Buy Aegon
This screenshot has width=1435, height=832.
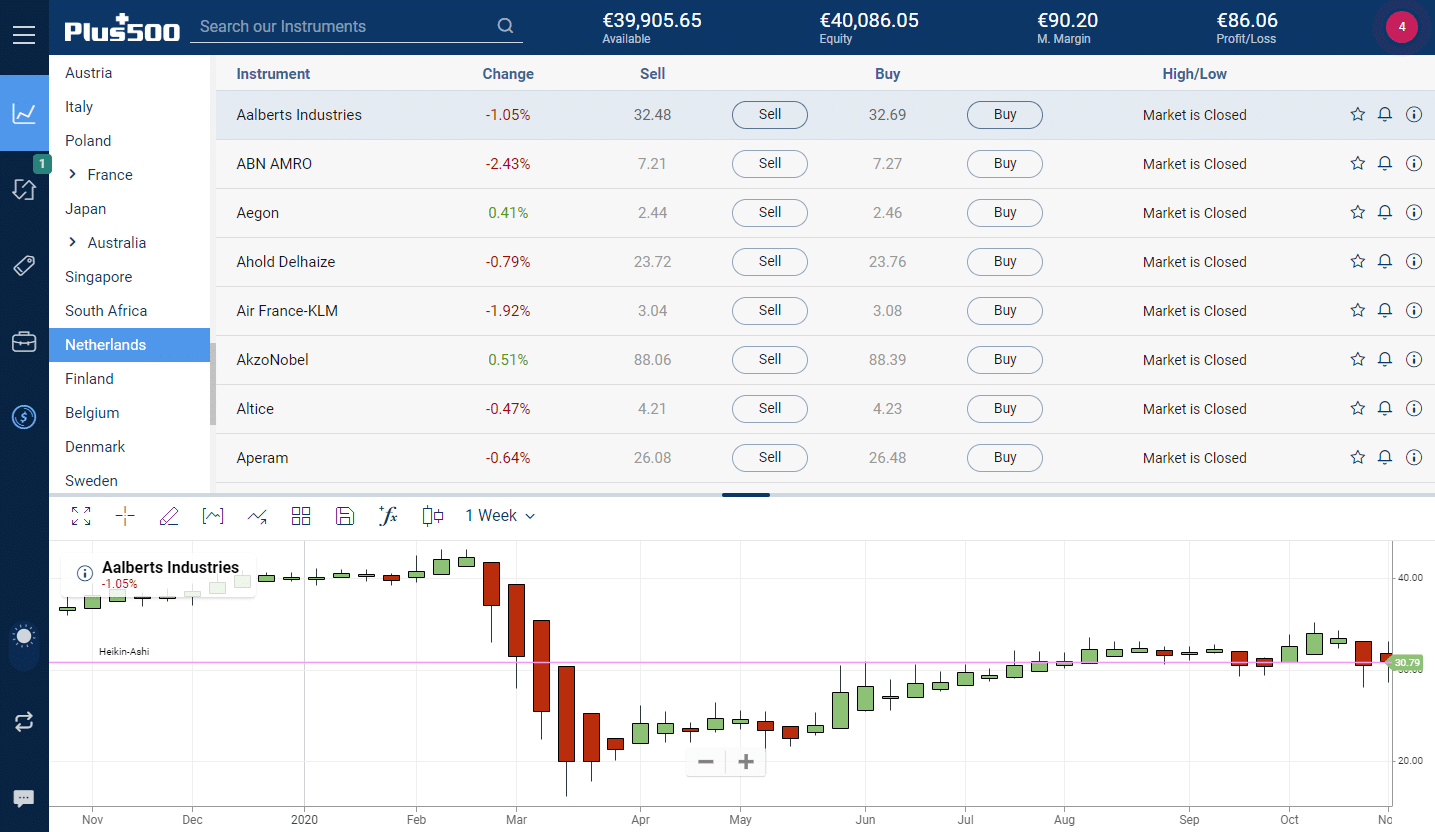[1005, 212]
